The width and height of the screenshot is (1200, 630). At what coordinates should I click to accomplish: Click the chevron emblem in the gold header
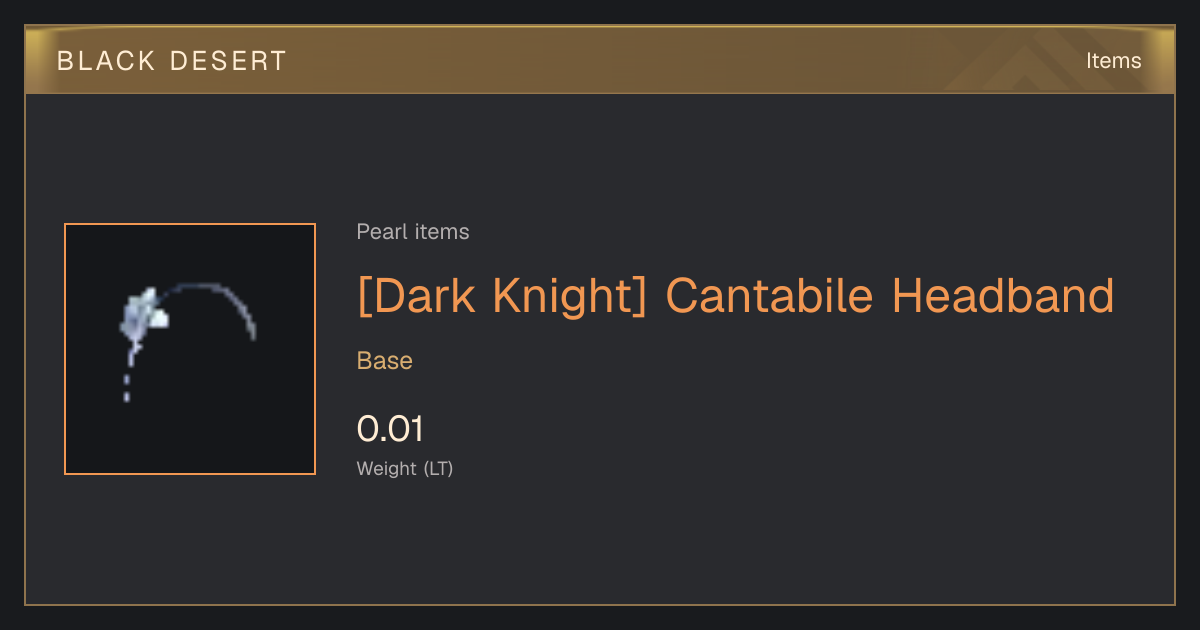[x=1039, y=61]
